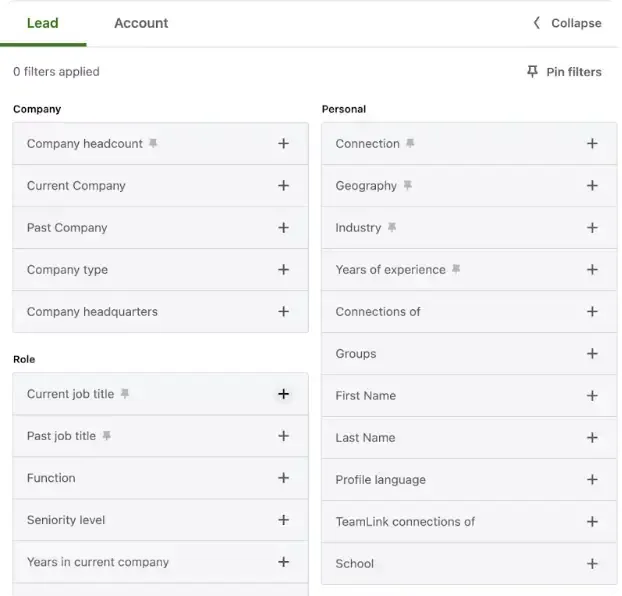Click plus icon for Profile language

coord(592,480)
